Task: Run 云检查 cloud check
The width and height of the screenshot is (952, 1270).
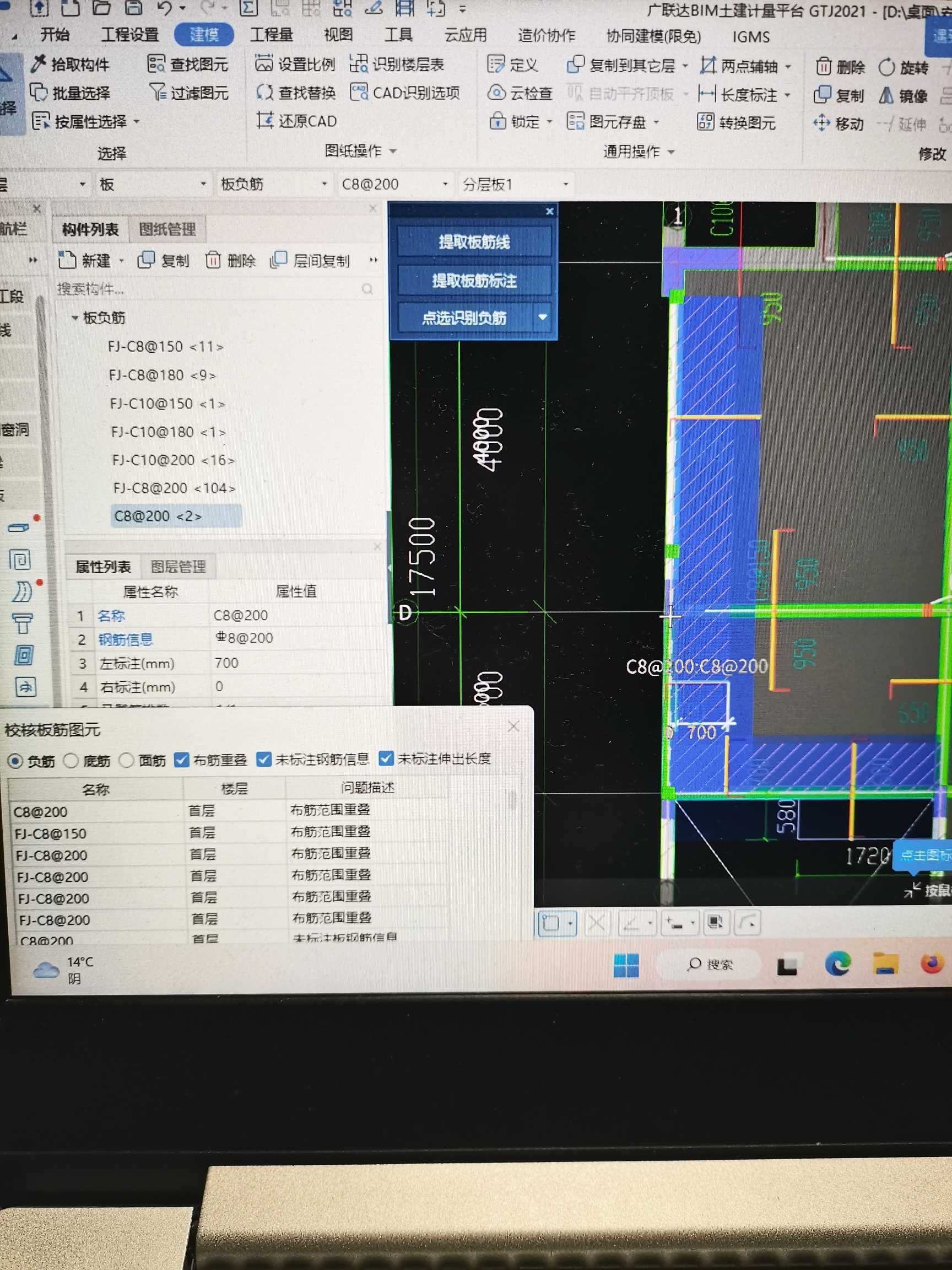Action: [x=520, y=93]
